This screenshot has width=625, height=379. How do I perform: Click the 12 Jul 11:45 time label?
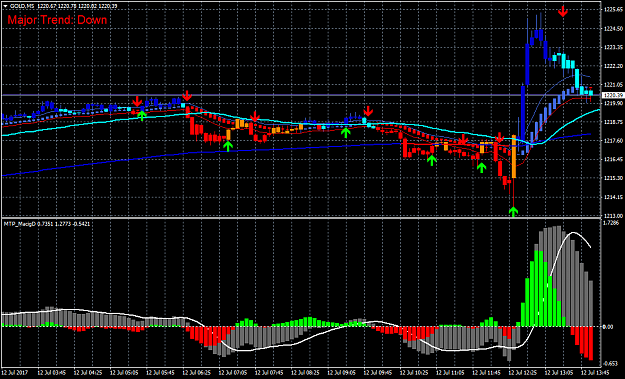[x=487, y=373]
